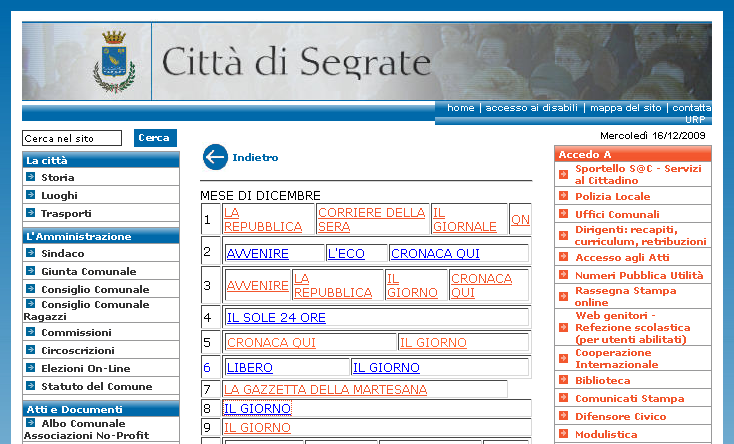Open IL GIORNO link for day 9
734x444 pixels.
click(257, 428)
